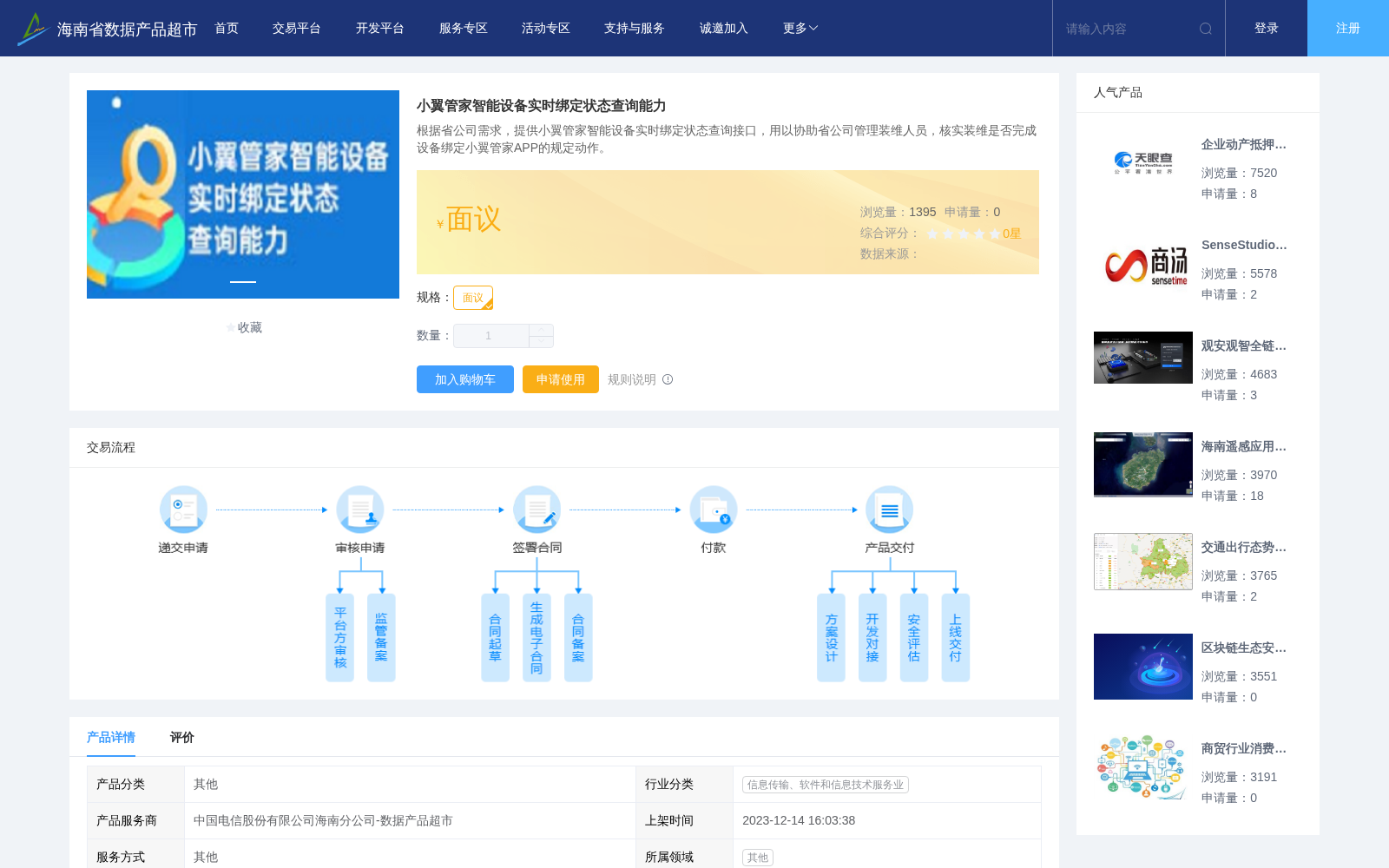Click the 安全评估 sub-step box
The image size is (1389, 868).
(x=914, y=638)
